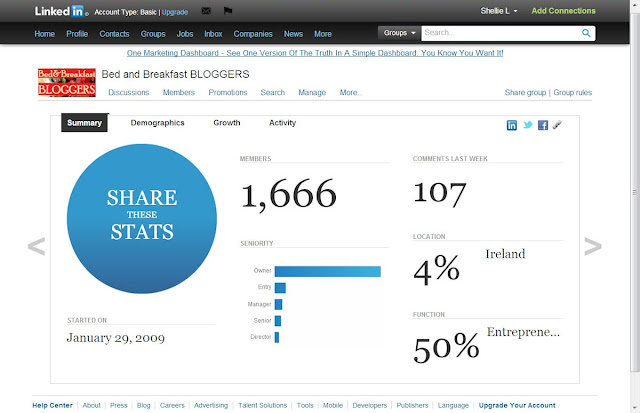Click Upgrade Your Account in the footer
The image size is (640, 413).
pos(517,405)
